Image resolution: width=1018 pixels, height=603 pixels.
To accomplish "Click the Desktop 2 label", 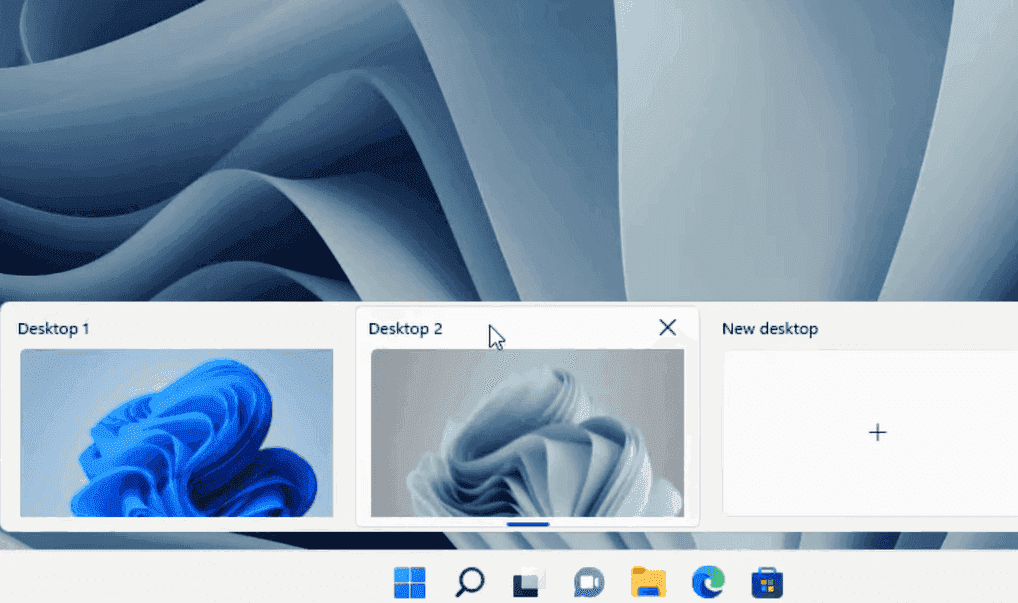I will click(405, 329).
